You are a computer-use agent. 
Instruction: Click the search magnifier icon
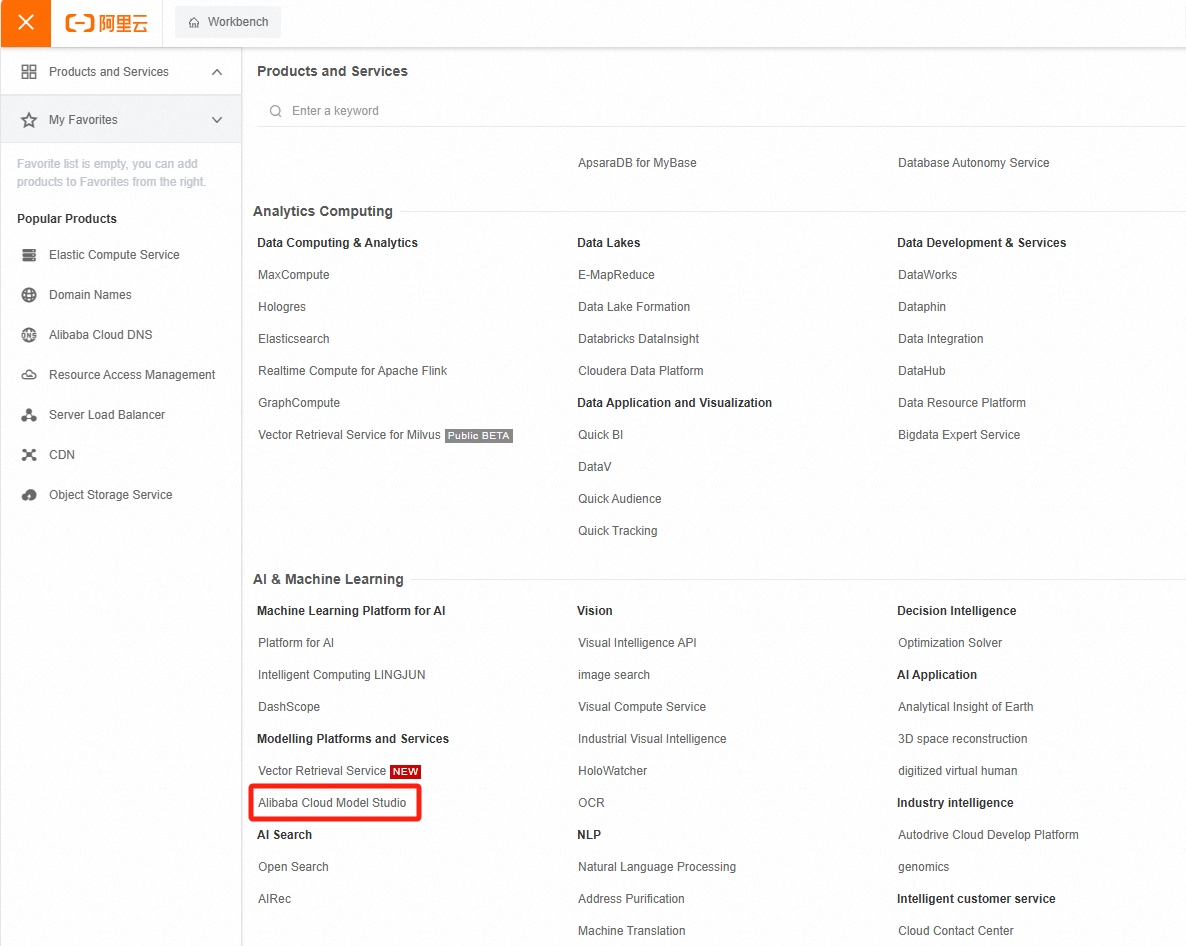(275, 111)
